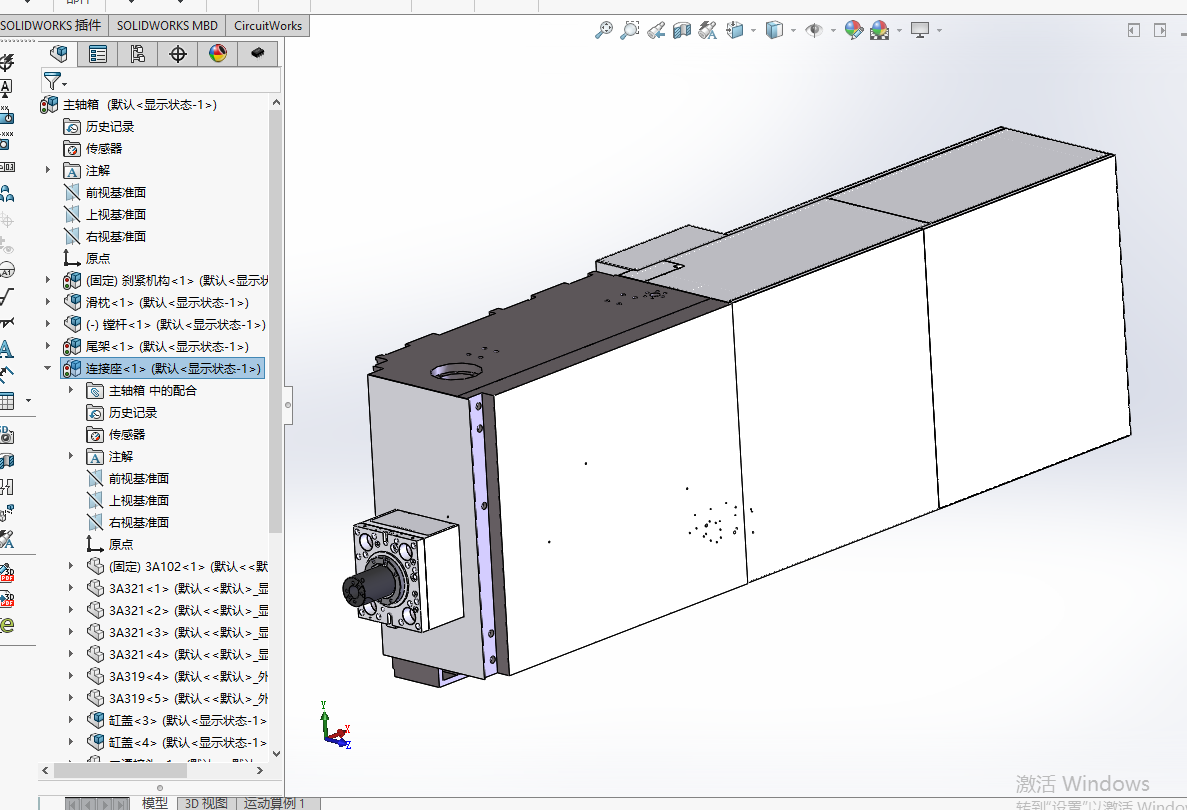
Task: Click the Edit Appearance icon
Action: pyautogui.click(x=854, y=30)
